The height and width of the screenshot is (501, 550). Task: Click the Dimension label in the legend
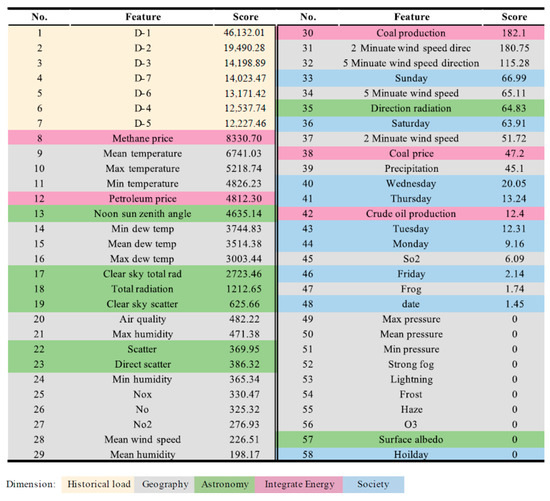point(31,484)
